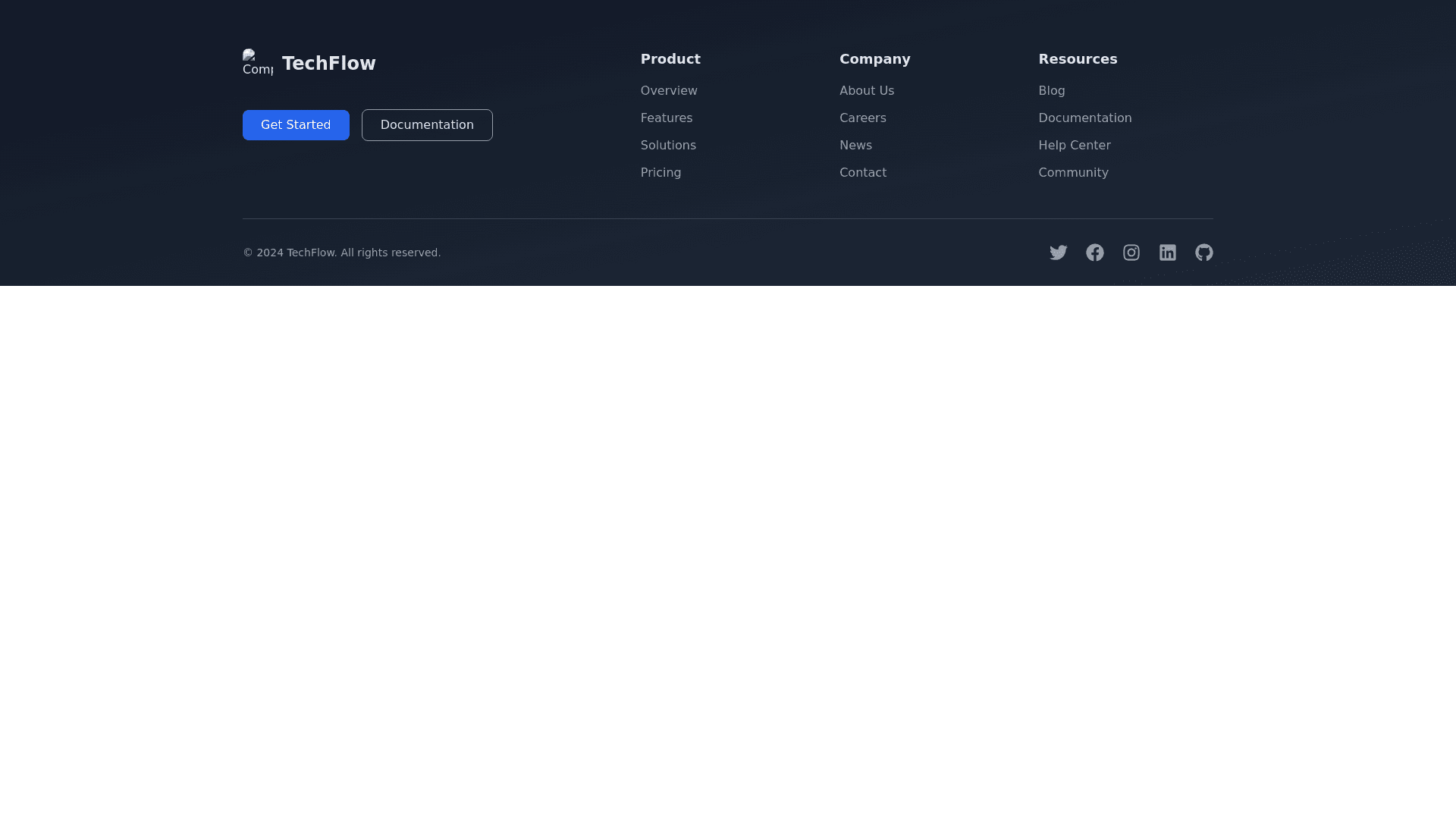Go to the Contact link
Viewport: 1456px width, 819px height.
[862, 173]
